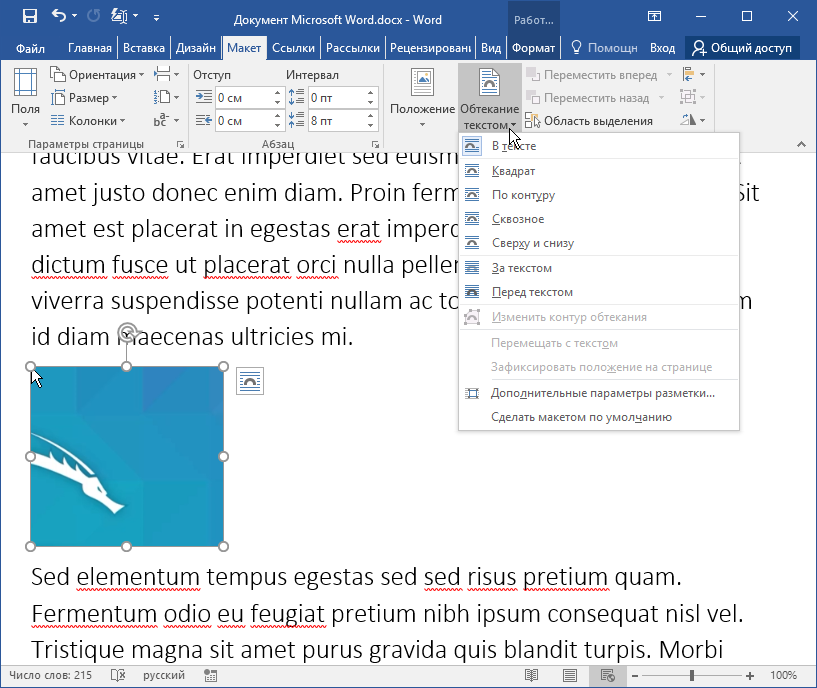
Task: Collapse the ribbon with the chevron
Action: (x=801, y=144)
